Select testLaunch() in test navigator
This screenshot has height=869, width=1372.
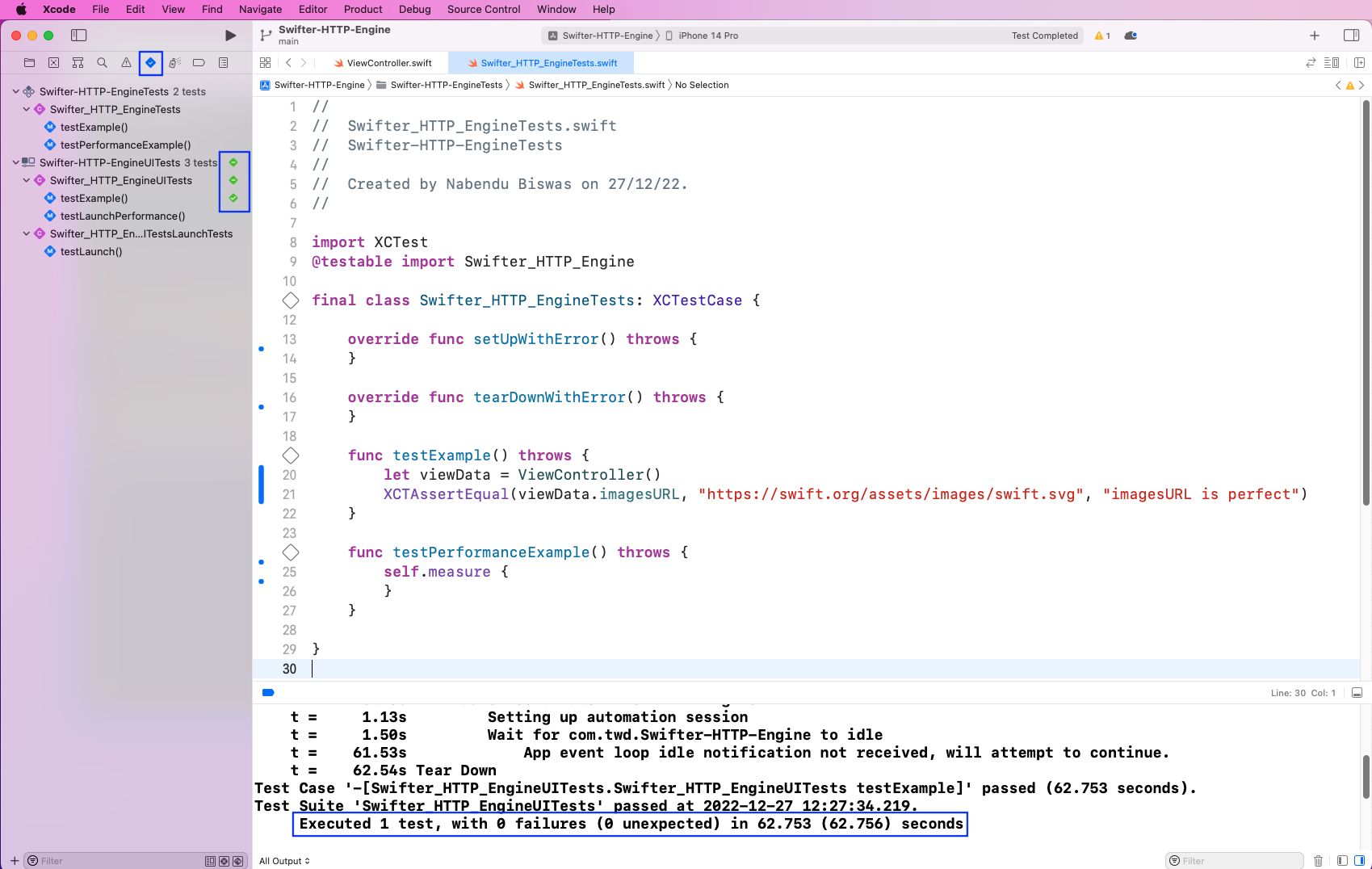[x=91, y=251]
